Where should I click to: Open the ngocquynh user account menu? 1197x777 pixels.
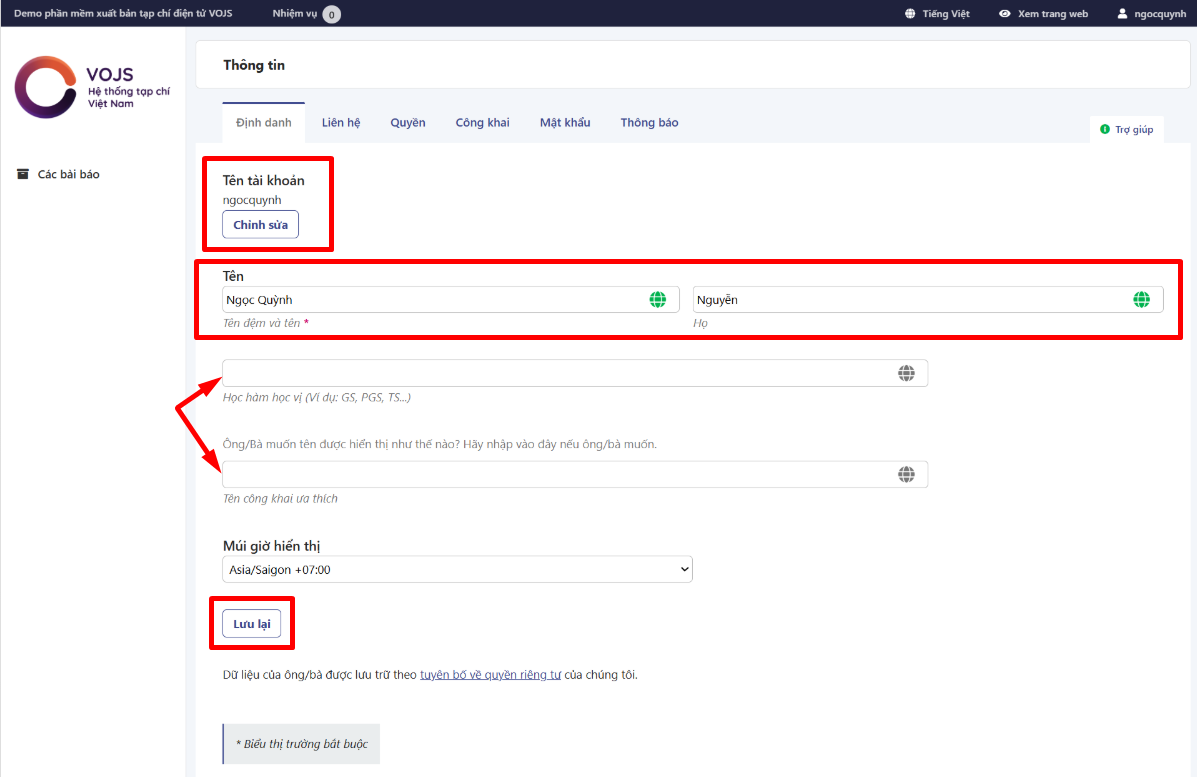1151,14
